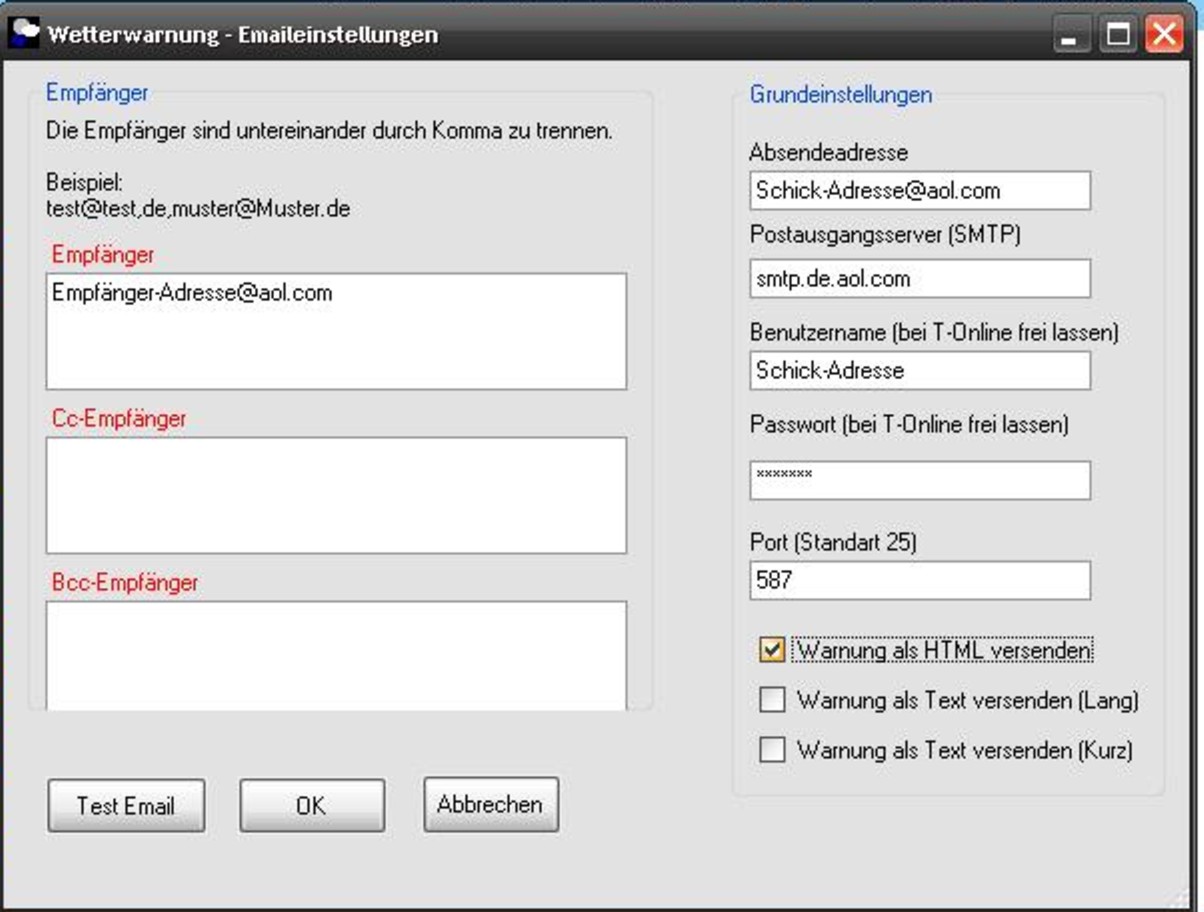Screen dimensions: 1204x912
Task: Select the Bcc-Empfänger text area
Action: click(x=336, y=655)
